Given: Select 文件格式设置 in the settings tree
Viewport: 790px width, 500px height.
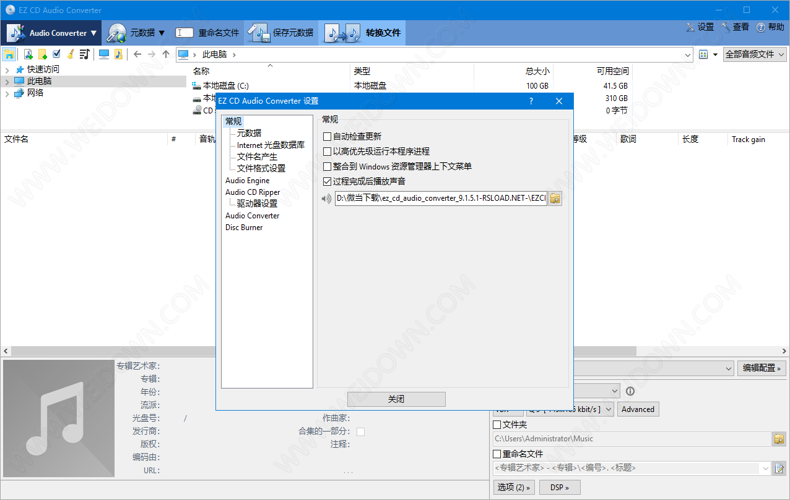Looking at the screenshot, I should 261,168.
